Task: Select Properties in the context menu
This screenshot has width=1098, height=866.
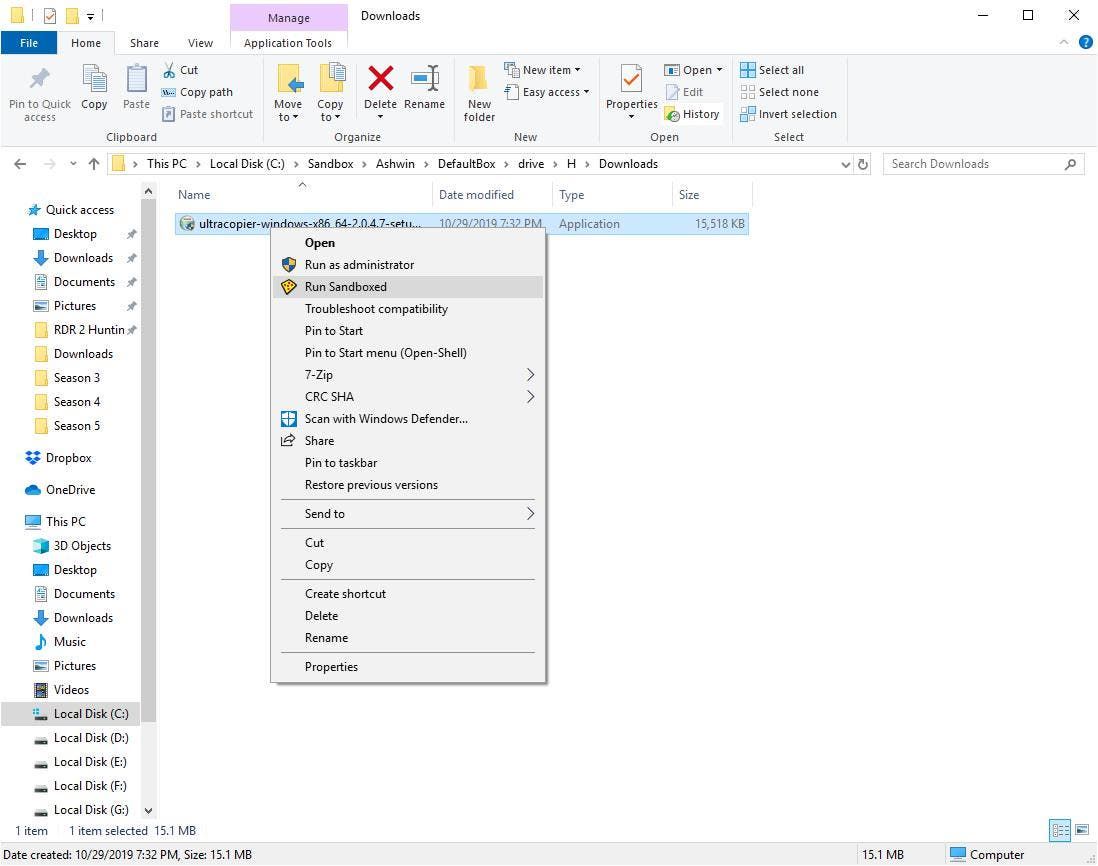Action: 408,666
